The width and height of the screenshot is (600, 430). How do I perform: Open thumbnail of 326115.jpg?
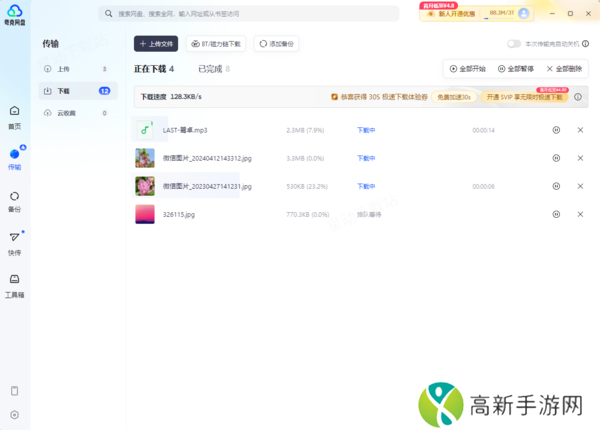145,214
